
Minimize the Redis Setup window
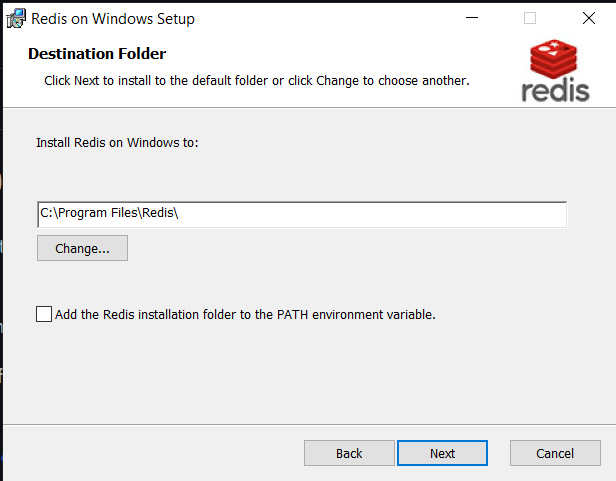472,18
